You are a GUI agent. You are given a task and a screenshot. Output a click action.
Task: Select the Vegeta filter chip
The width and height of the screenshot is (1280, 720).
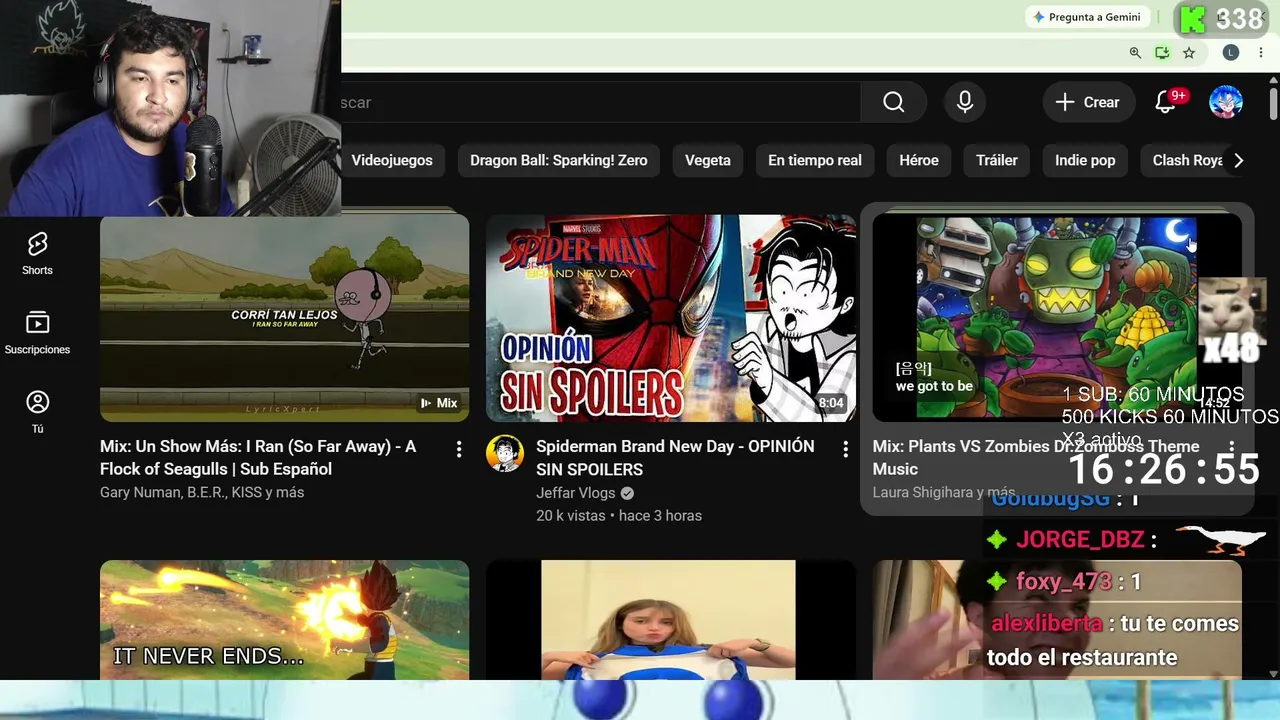(x=708, y=160)
